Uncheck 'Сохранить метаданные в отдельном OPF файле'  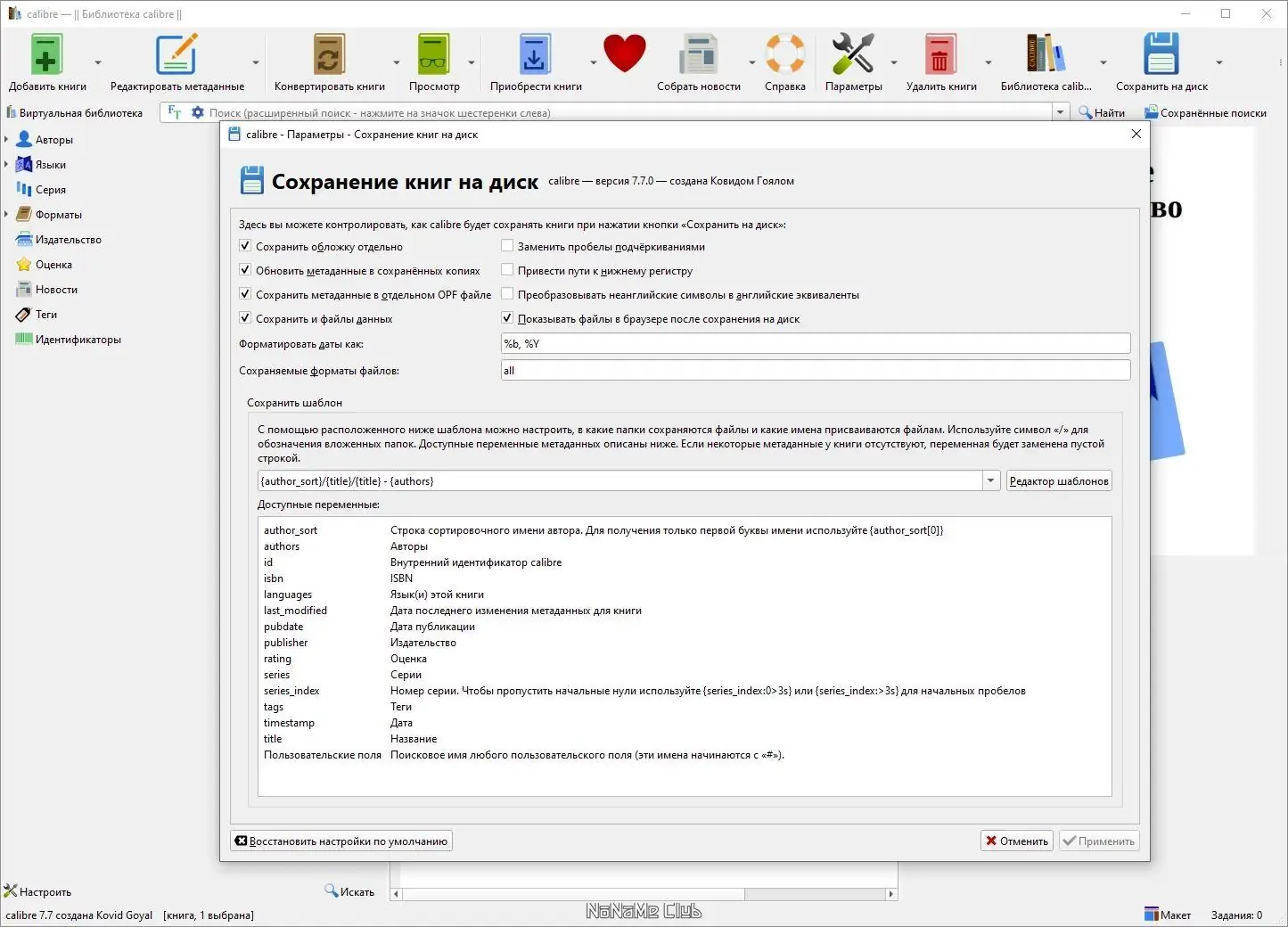click(x=245, y=294)
